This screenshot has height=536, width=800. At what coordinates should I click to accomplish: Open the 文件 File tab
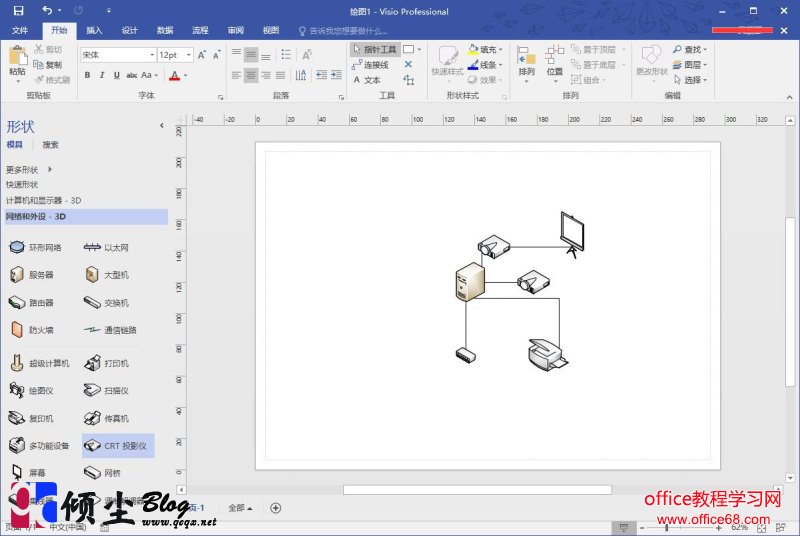pos(20,31)
